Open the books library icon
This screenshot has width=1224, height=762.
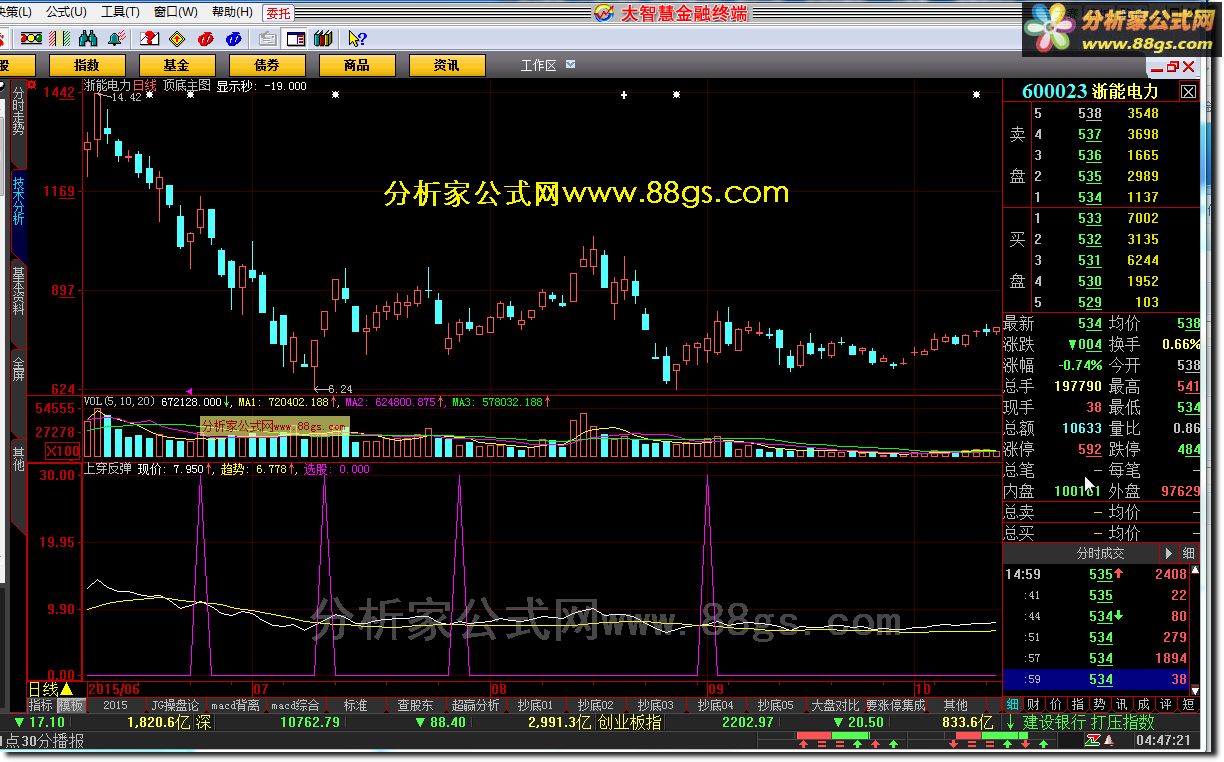pos(322,39)
